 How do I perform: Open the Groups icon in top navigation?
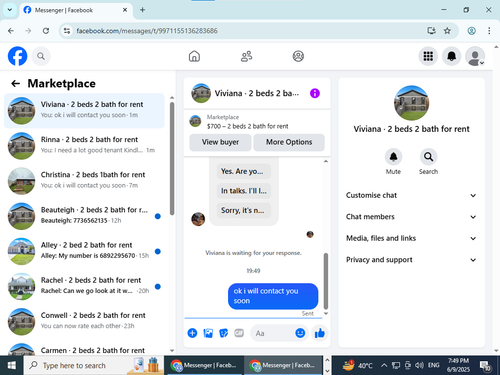pos(298,56)
